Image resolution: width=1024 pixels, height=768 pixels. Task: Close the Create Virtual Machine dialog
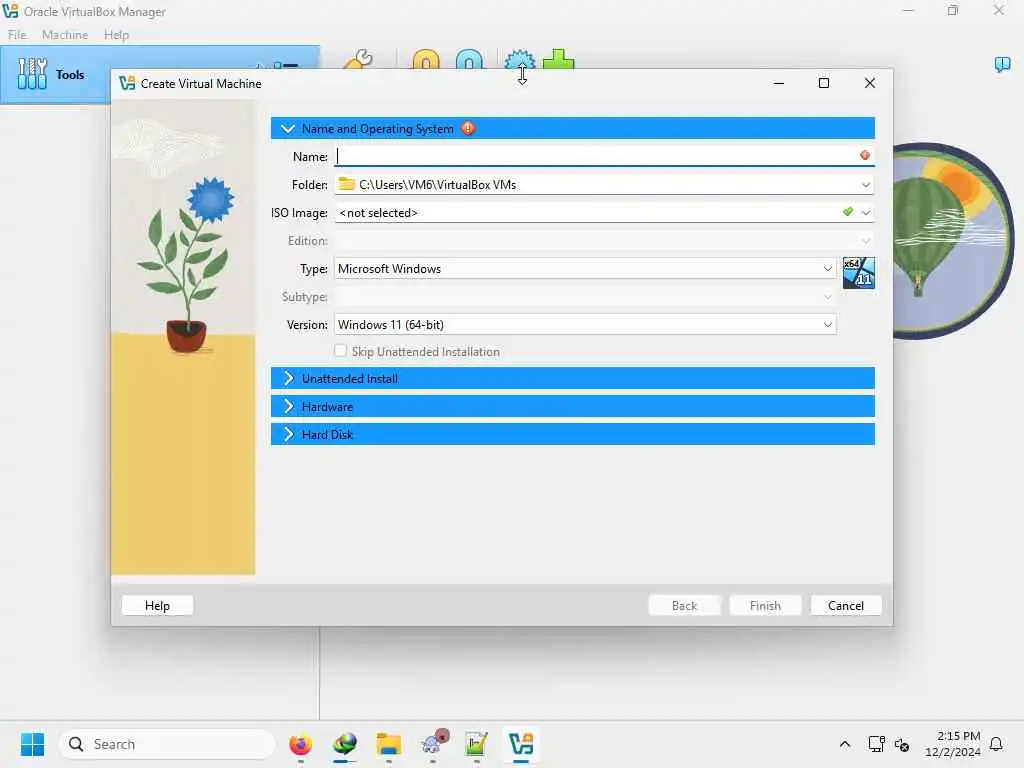tap(869, 83)
